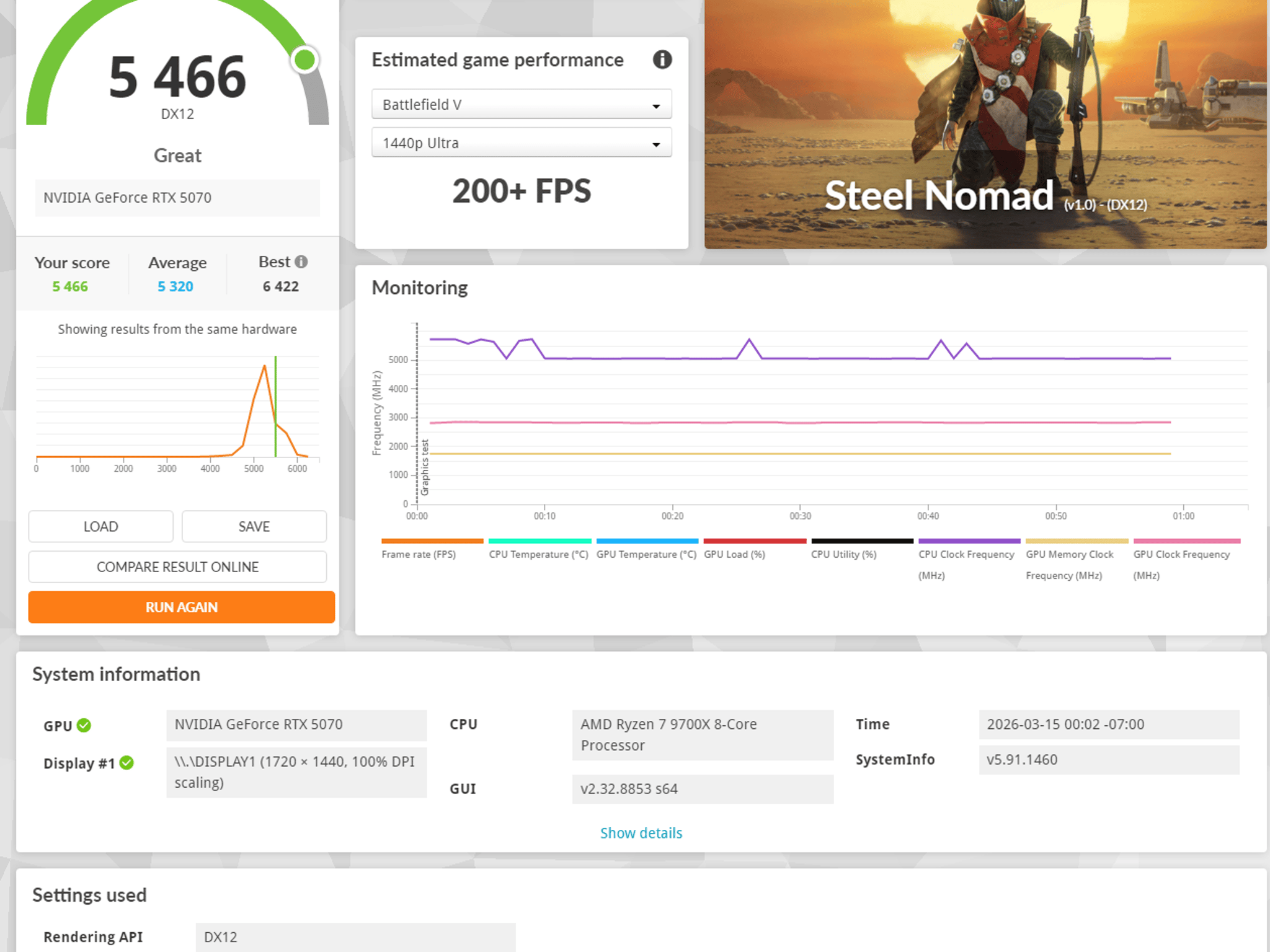The height and width of the screenshot is (952, 1270).
Task: Expand system info via Show details
Action: click(x=641, y=833)
